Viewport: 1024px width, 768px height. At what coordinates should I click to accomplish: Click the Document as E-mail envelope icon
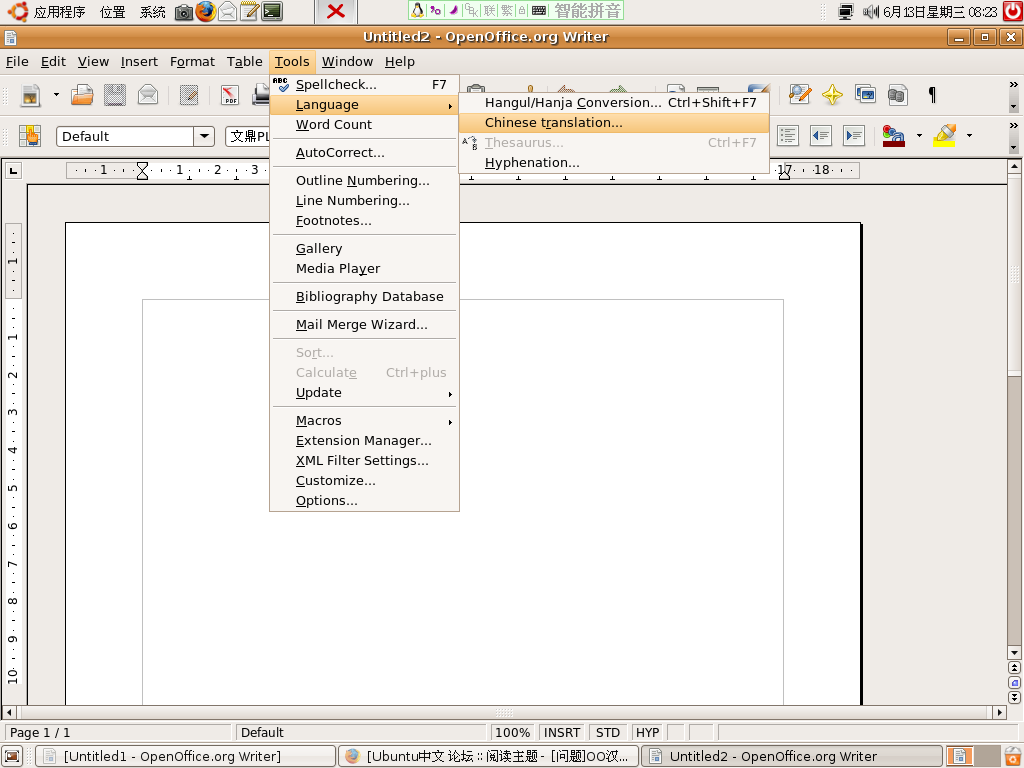(148, 95)
